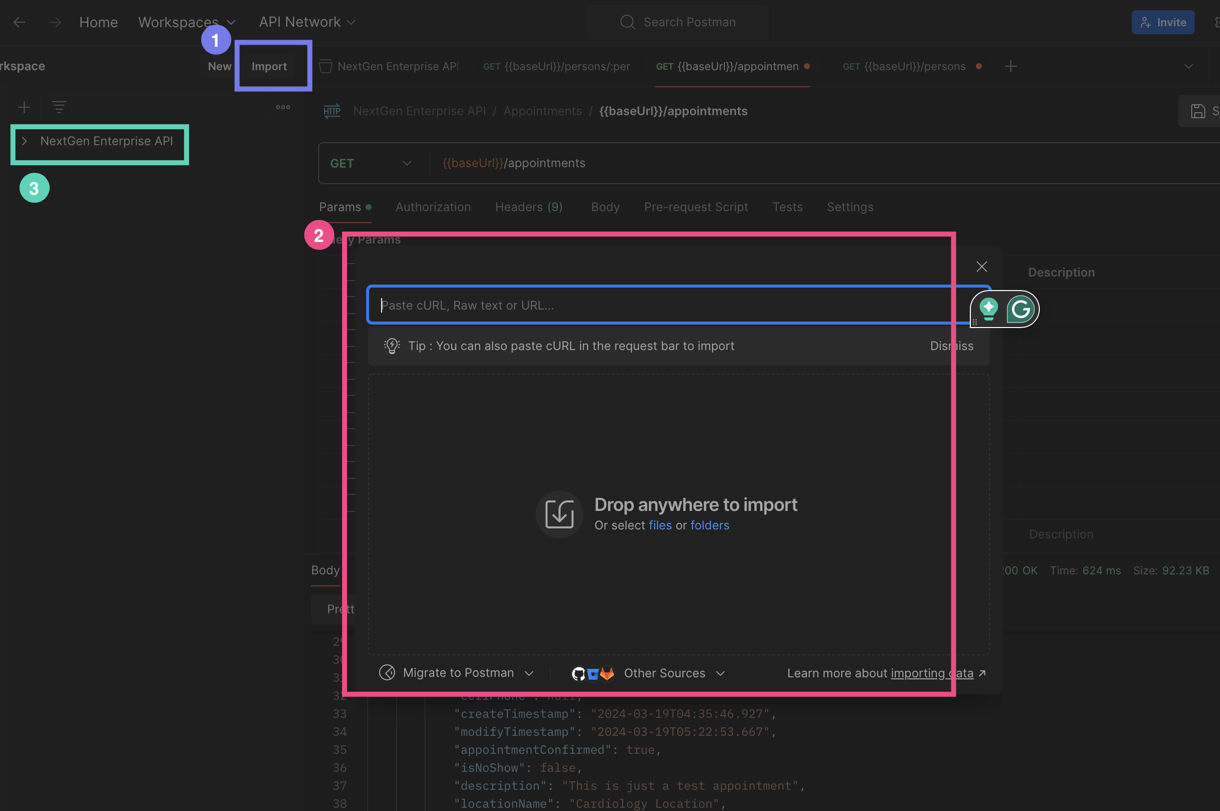Click the plus icon to create collection
Image resolution: width=1220 pixels, height=811 pixels.
pyautogui.click(x=24, y=107)
